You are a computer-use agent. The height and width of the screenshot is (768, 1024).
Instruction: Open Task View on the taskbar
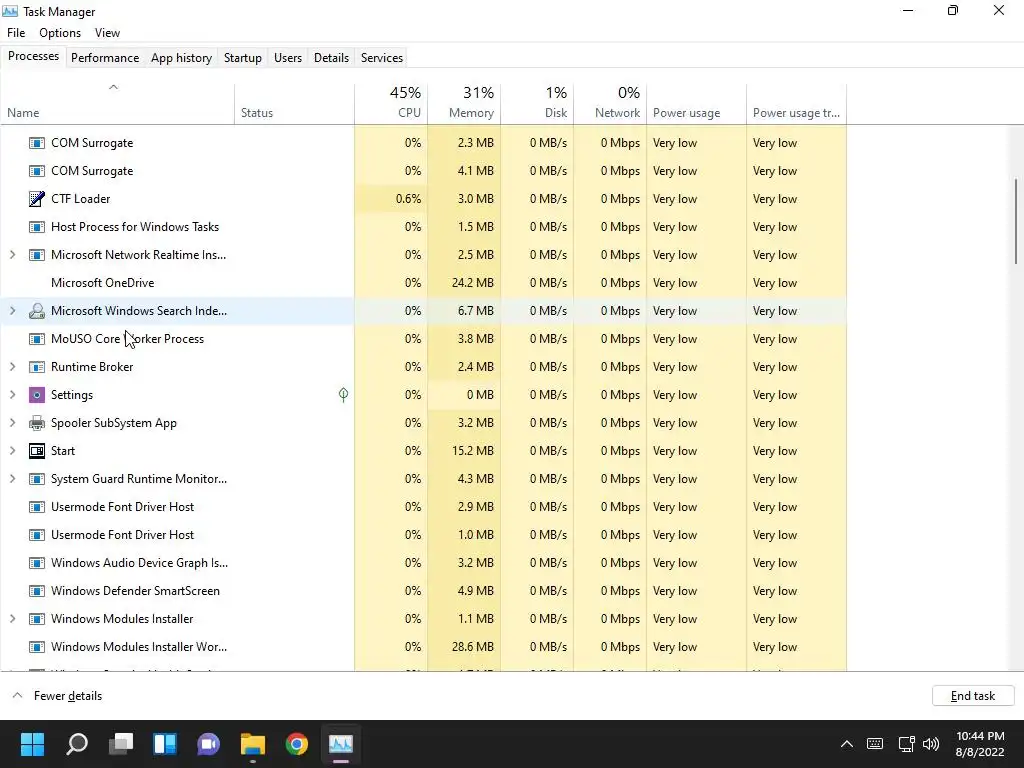(x=121, y=743)
